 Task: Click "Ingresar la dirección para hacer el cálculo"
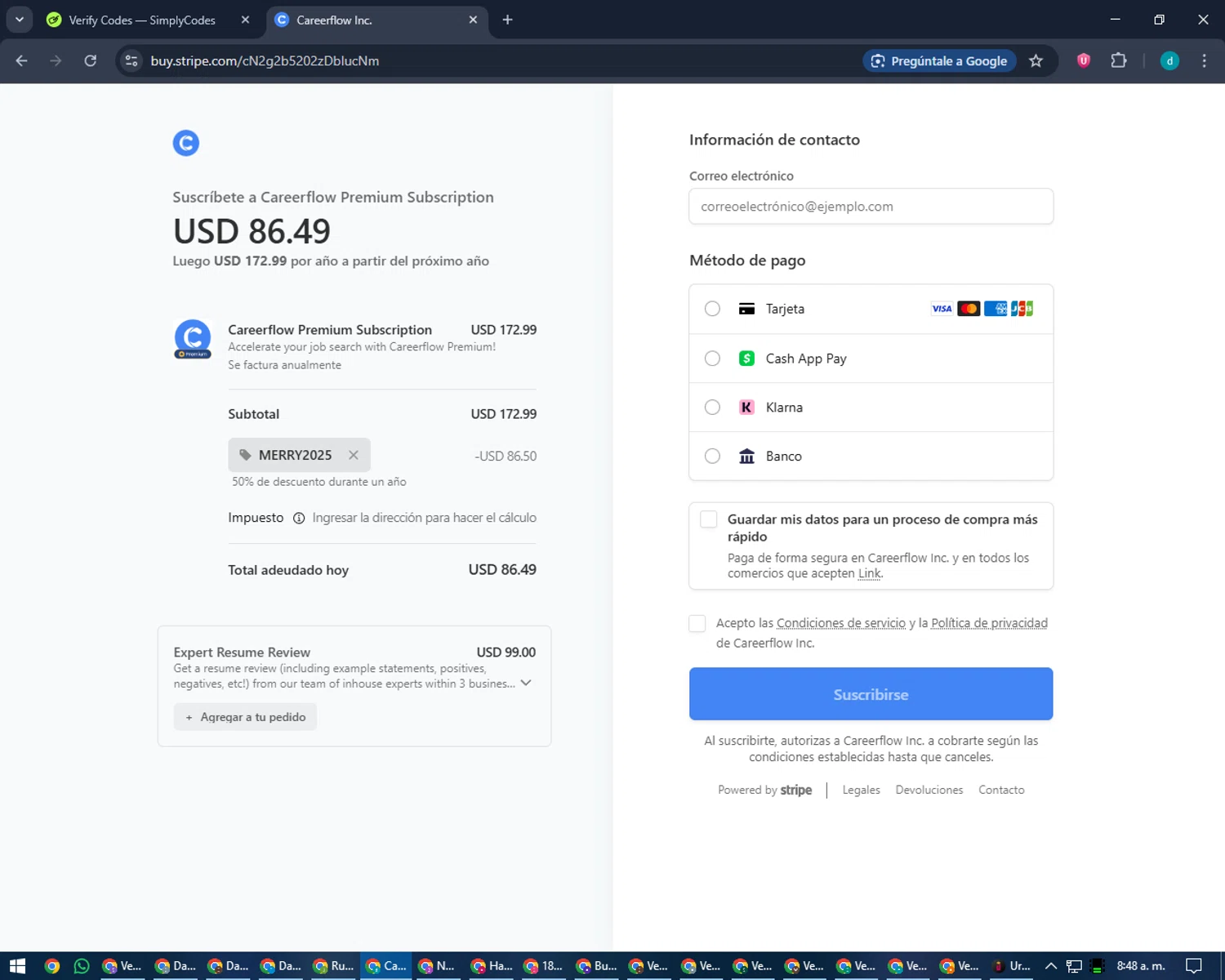click(x=424, y=518)
